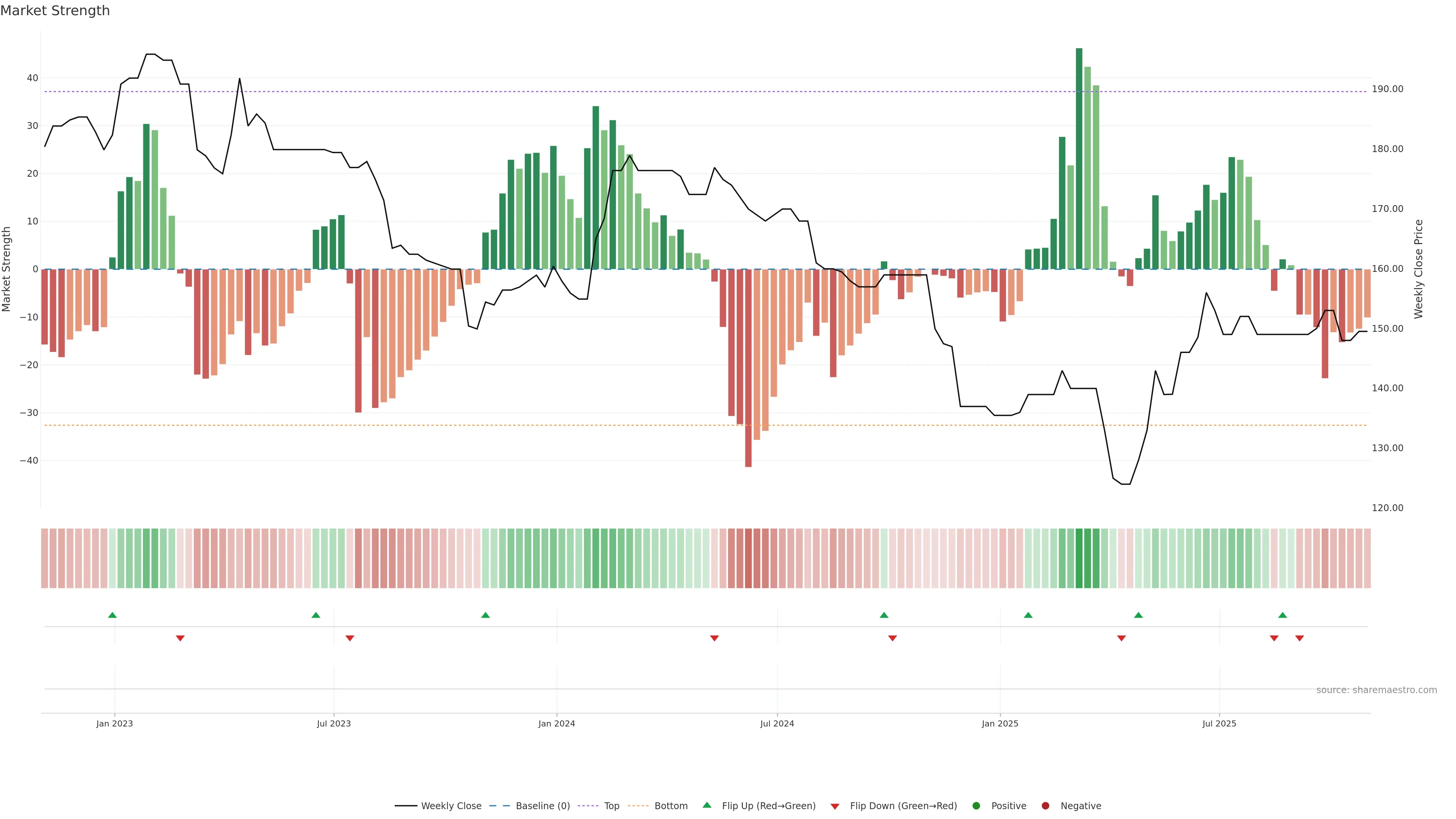The height and width of the screenshot is (819, 1456).
Task: Click the Jan 2024 x-axis label
Action: tap(557, 723)
